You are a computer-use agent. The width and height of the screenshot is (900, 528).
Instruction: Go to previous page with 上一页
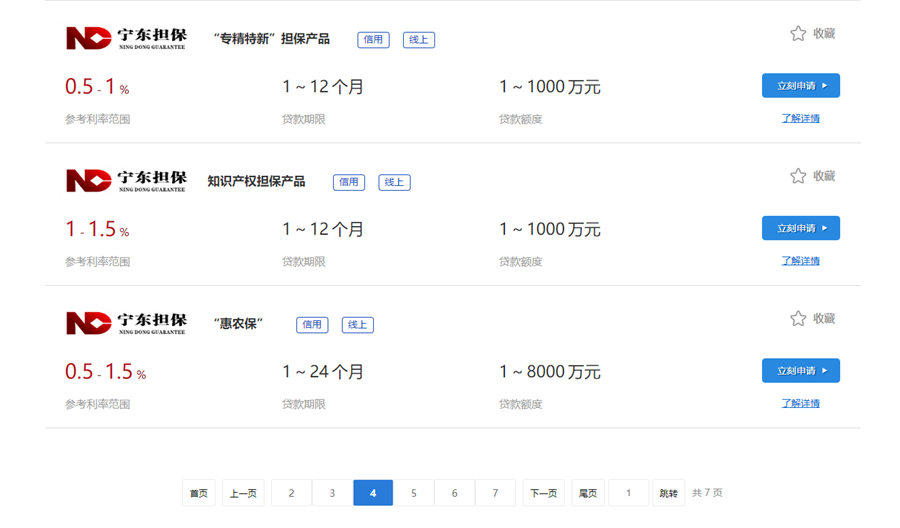243,493
